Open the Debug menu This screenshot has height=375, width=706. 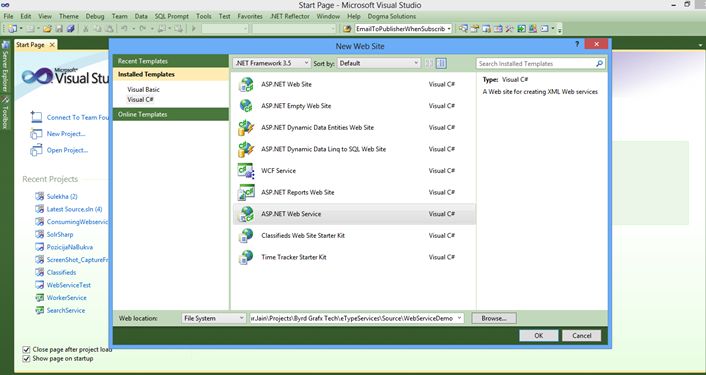click(95, 16)
